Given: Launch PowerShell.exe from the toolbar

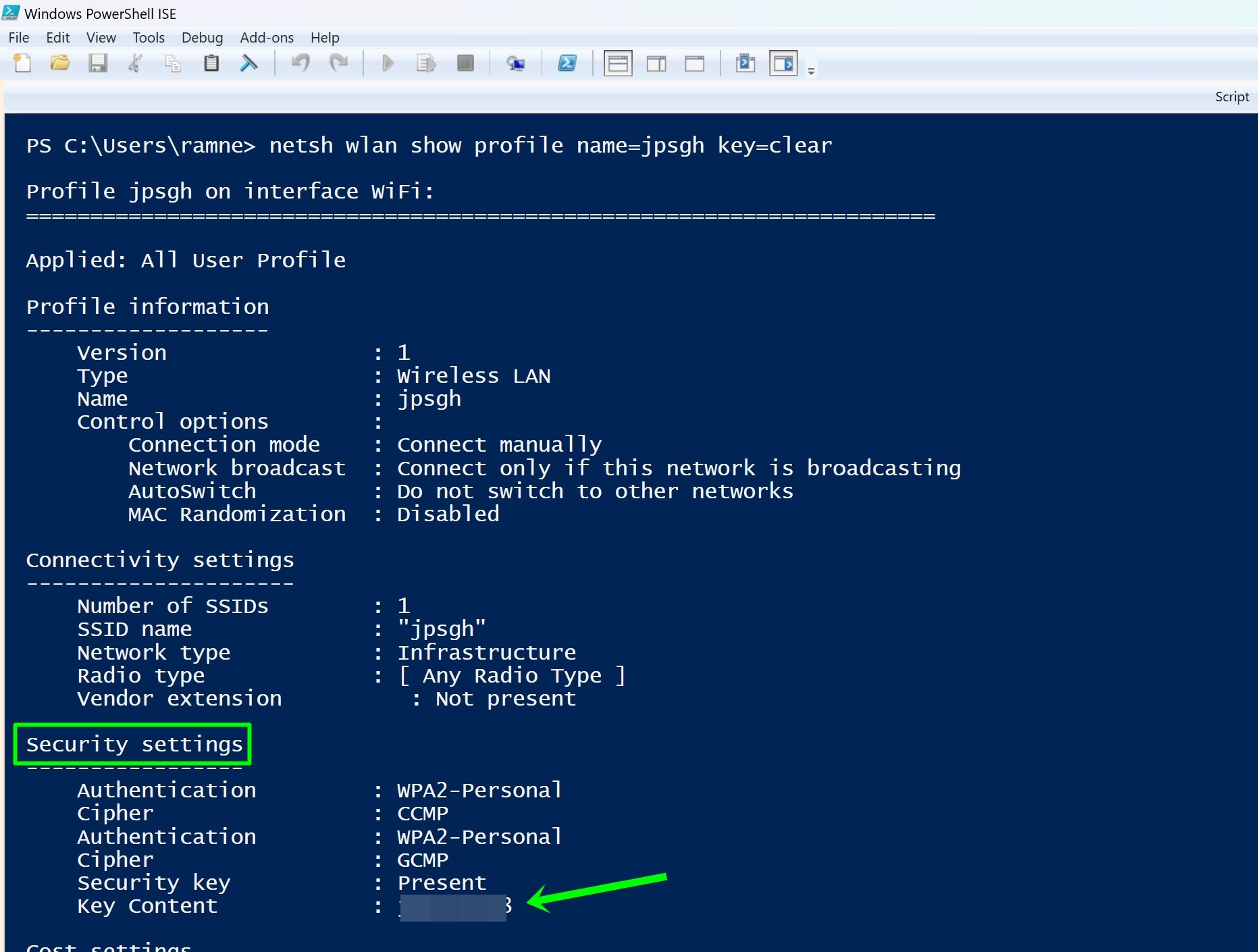Looking at the screenshot, I should [567, 63].
